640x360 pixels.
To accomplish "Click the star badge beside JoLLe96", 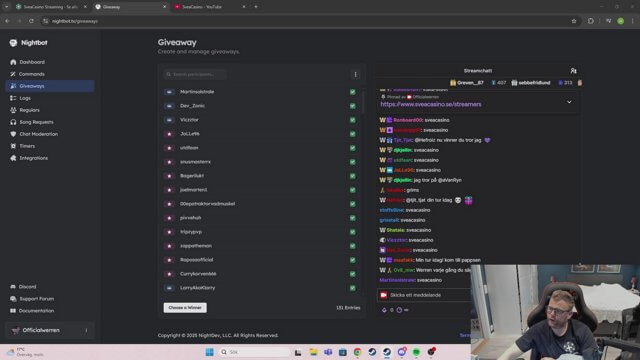I will [169, 134].
